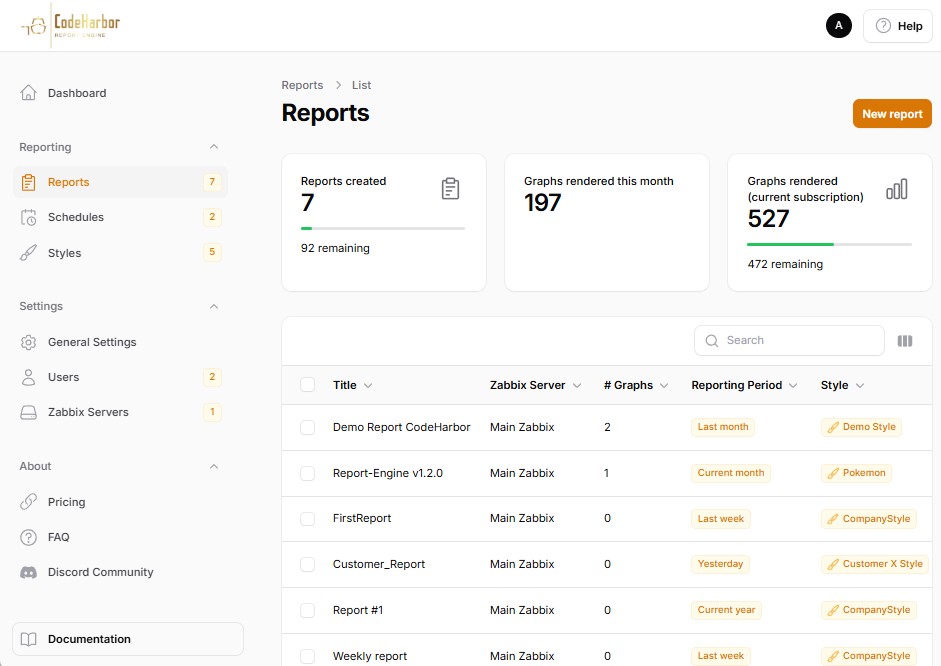
Task: Check the Demo Report CodeHarbor row checkbox
Action: 307,427
